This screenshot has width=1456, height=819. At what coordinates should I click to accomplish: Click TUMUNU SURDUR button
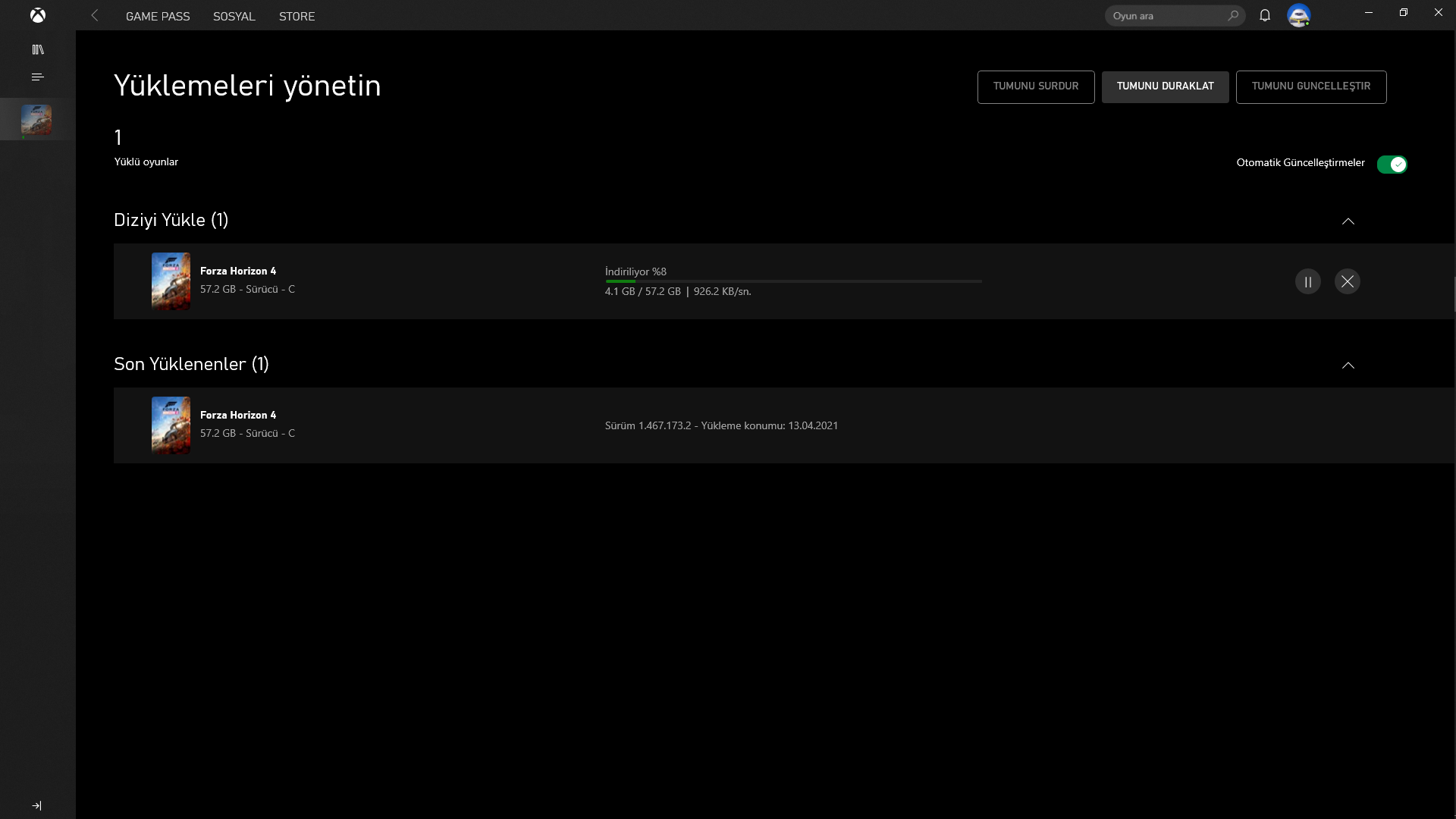1036,86
